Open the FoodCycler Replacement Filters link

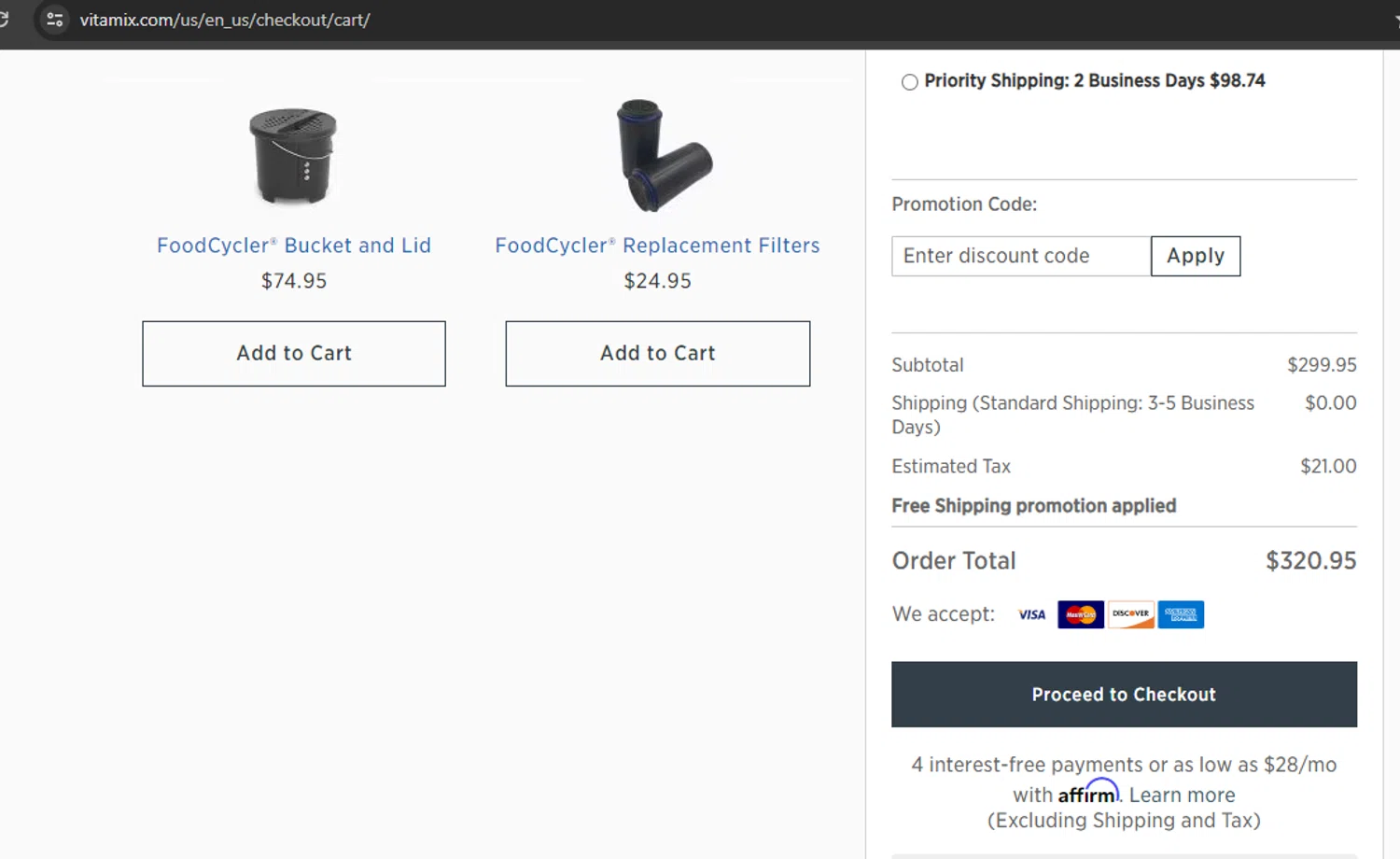pyautogui.click(x=657, y=246)
